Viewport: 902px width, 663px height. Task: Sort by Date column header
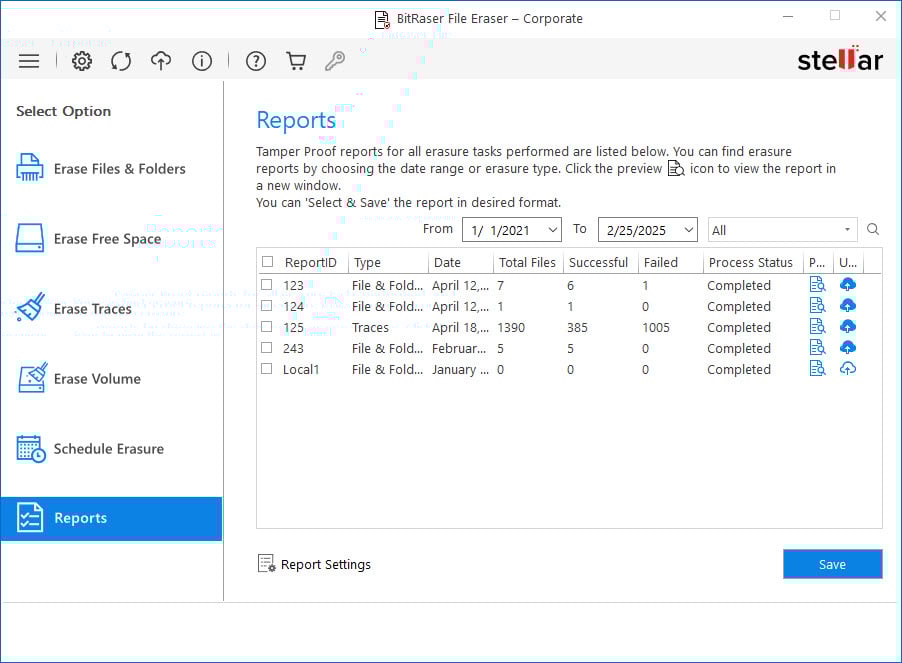447,262
